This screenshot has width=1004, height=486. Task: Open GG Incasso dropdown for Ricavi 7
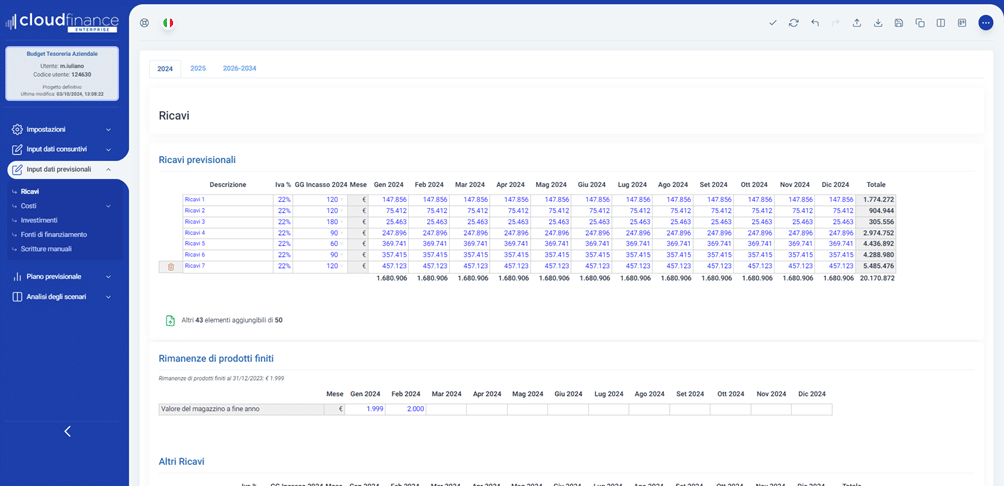point(341,266)
